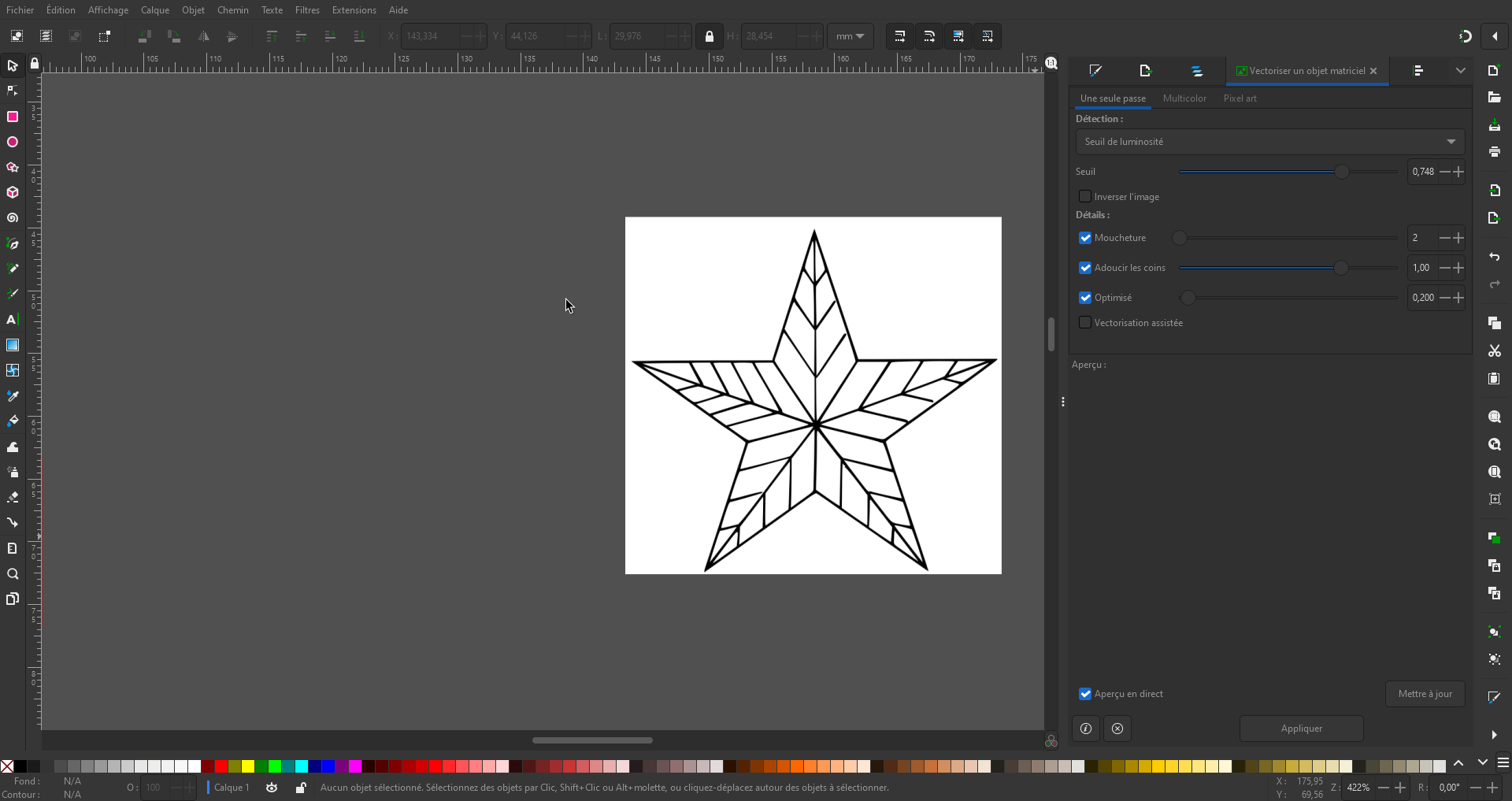The height and width of the screenshot is (801, 1512).
Task: Click the Seuil slider handle
Action: (x=1341, y=172)
